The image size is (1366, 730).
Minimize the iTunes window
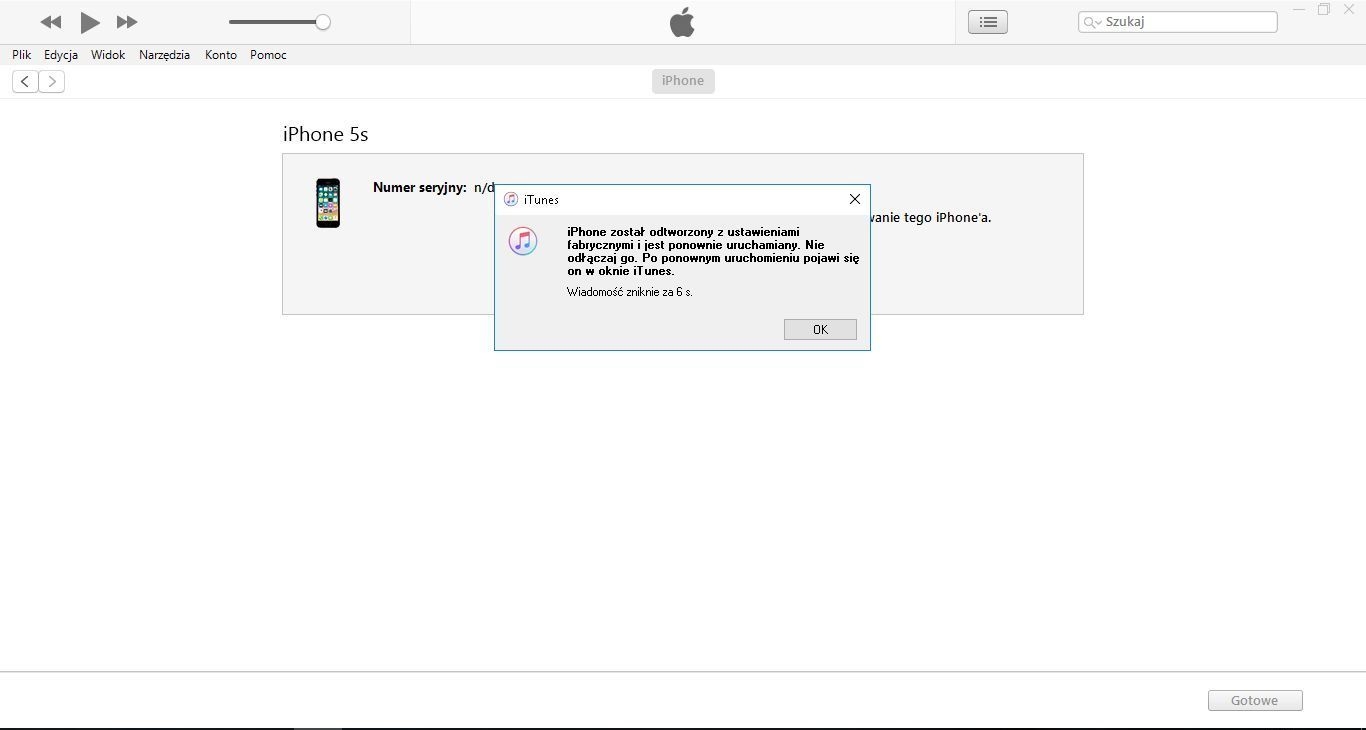coord(1299,10)
